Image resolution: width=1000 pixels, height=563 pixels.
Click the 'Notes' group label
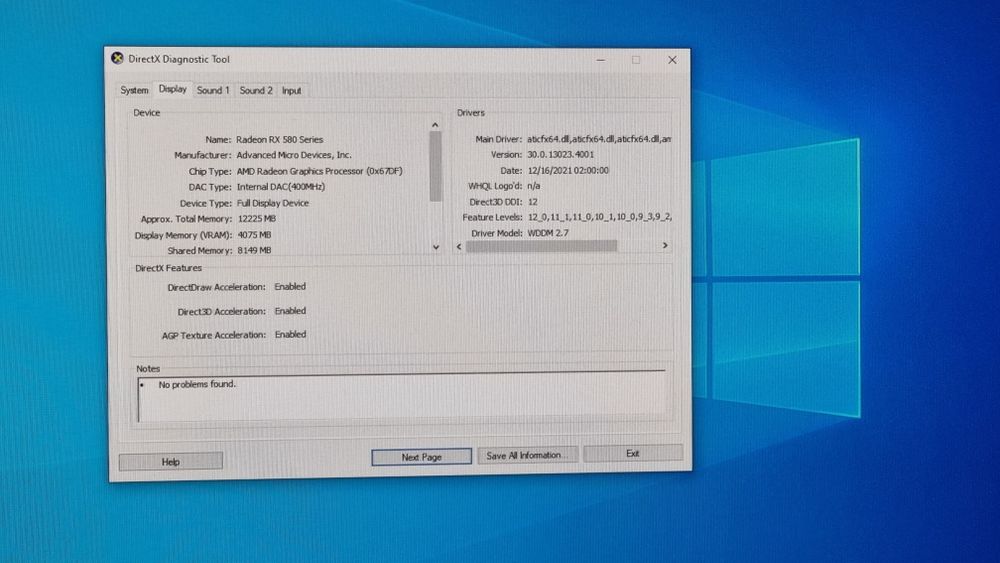[x=148, y=369]
